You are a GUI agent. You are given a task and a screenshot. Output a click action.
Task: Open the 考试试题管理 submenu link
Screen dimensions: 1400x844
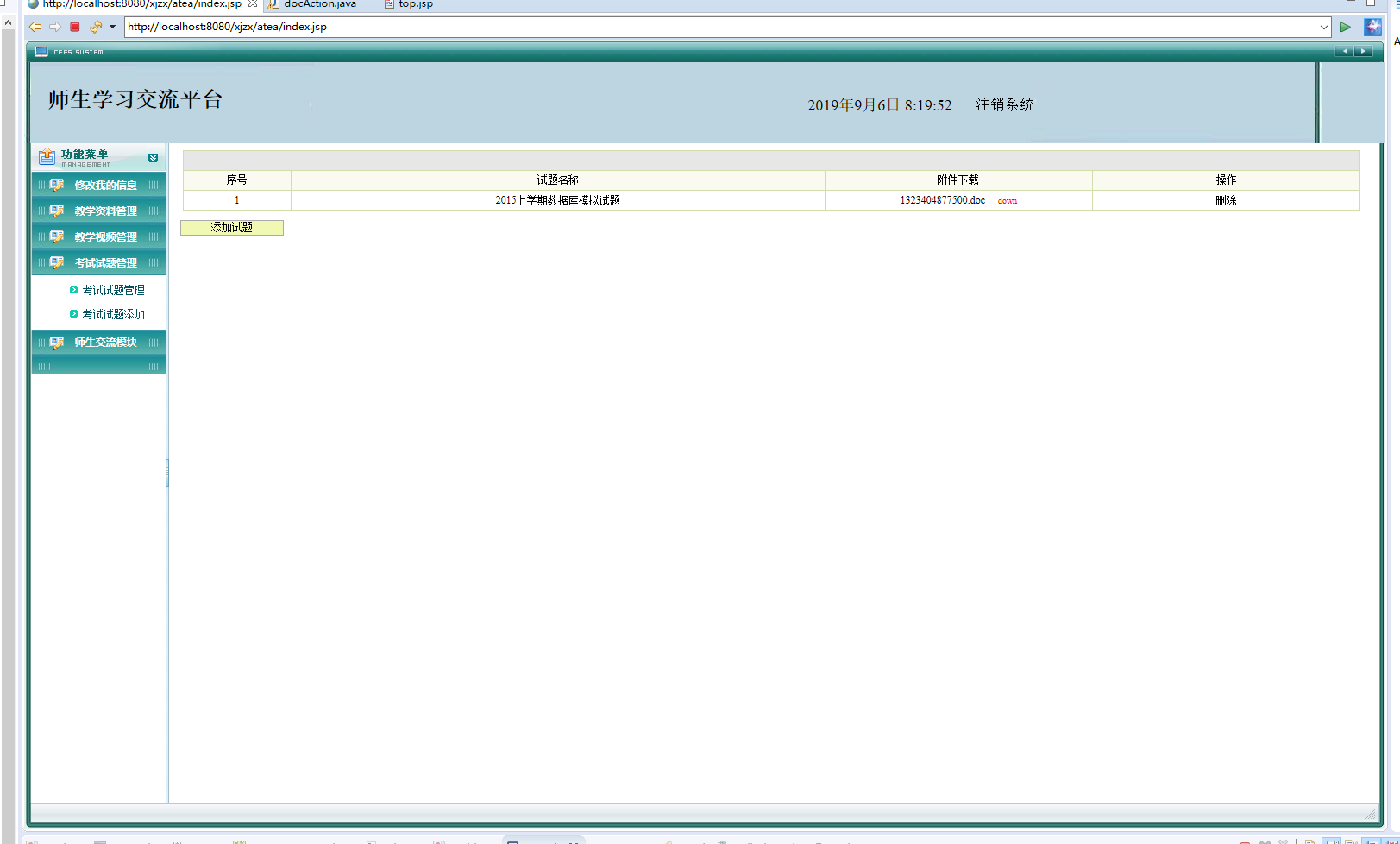pos(113,290)
